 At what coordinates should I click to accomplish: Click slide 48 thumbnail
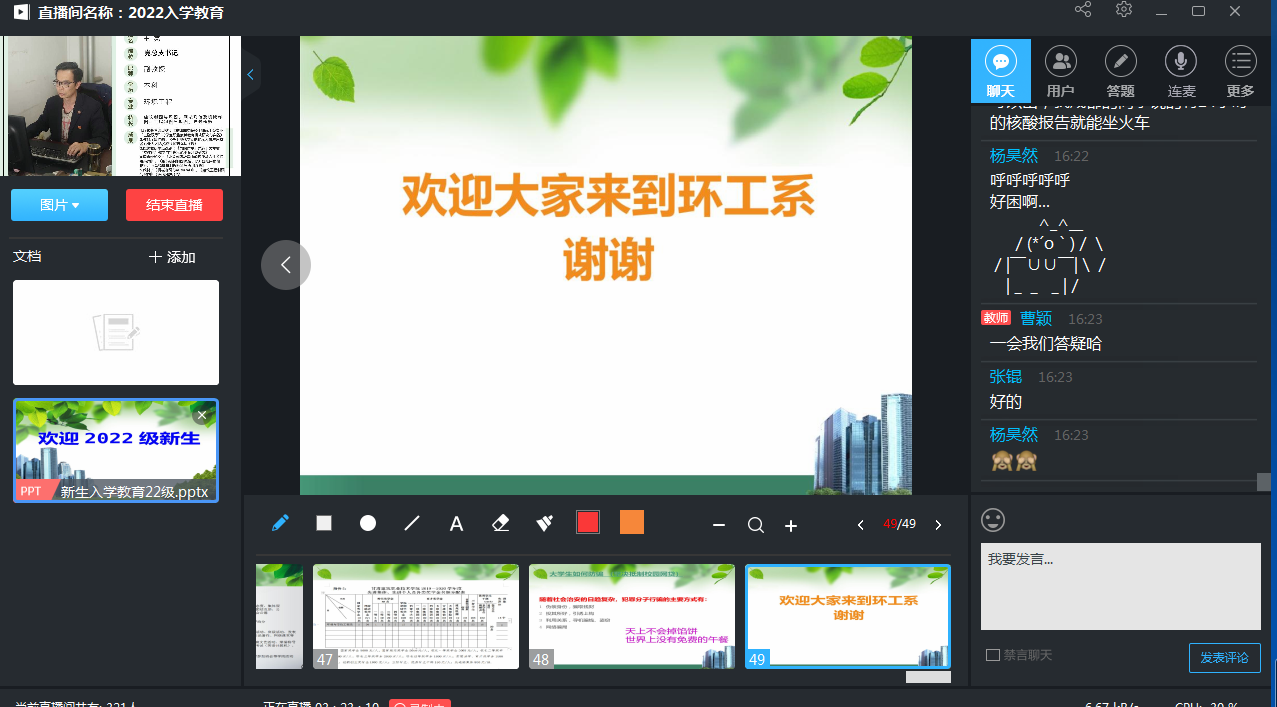(631, 616)
